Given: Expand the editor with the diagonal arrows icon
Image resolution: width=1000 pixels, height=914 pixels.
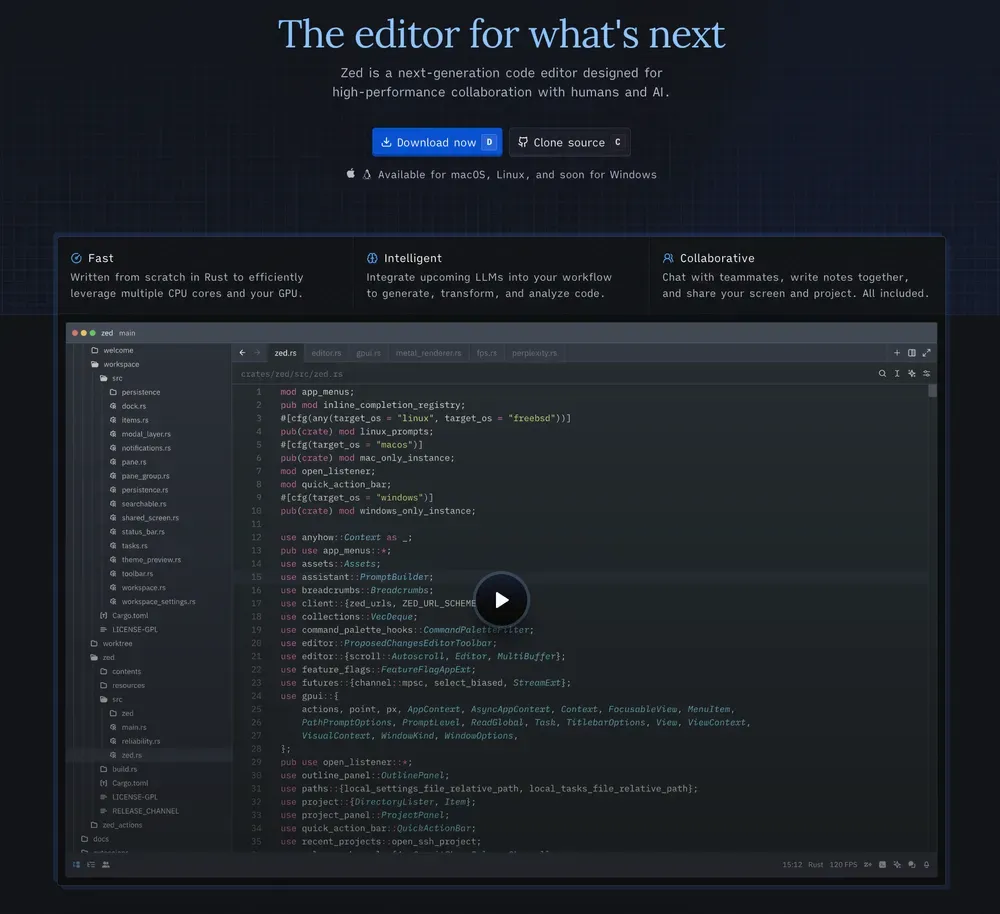Looking at the screenshot, I should (927, 352).
